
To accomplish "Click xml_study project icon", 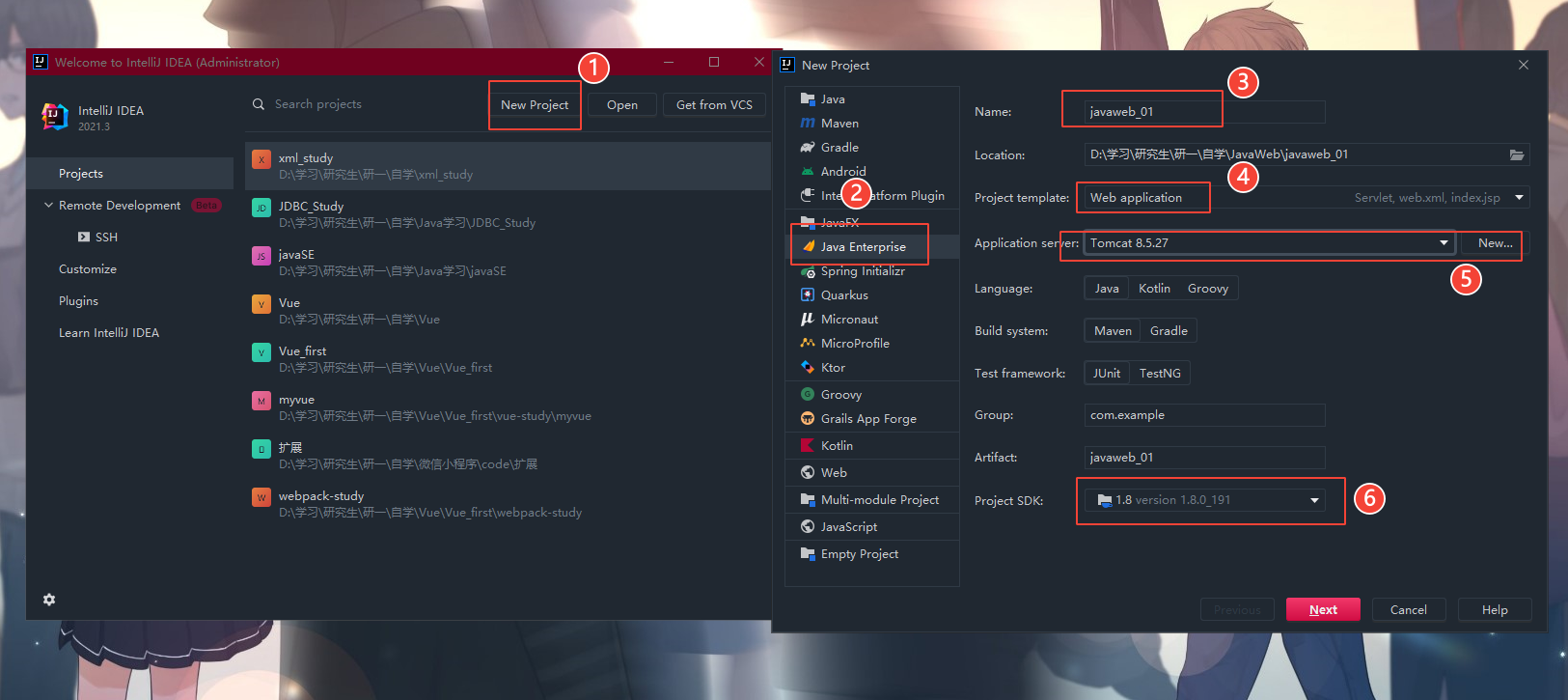I will pyautogui.click(x=261, y=159).
